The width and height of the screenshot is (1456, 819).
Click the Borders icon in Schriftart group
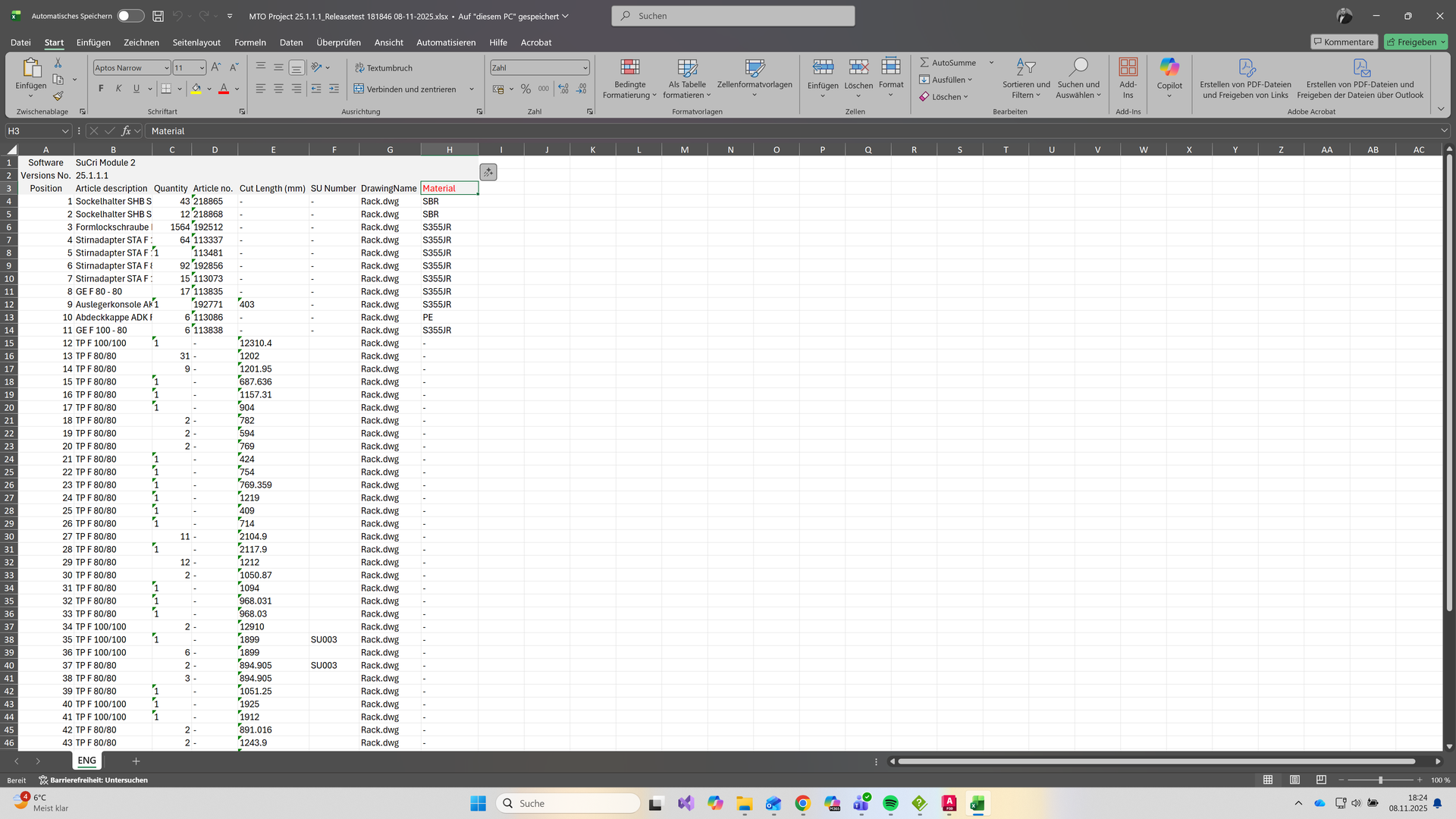(x=166, y=89)
